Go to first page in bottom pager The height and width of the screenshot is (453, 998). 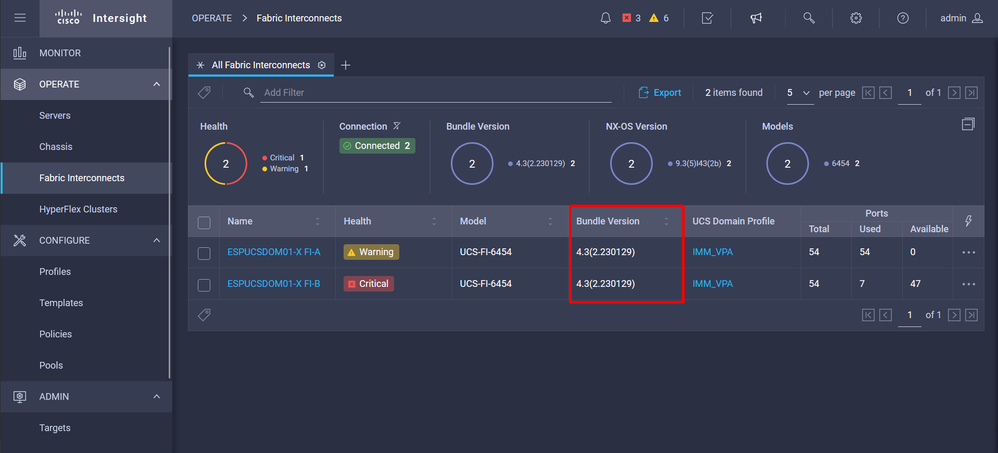[868, 315]
